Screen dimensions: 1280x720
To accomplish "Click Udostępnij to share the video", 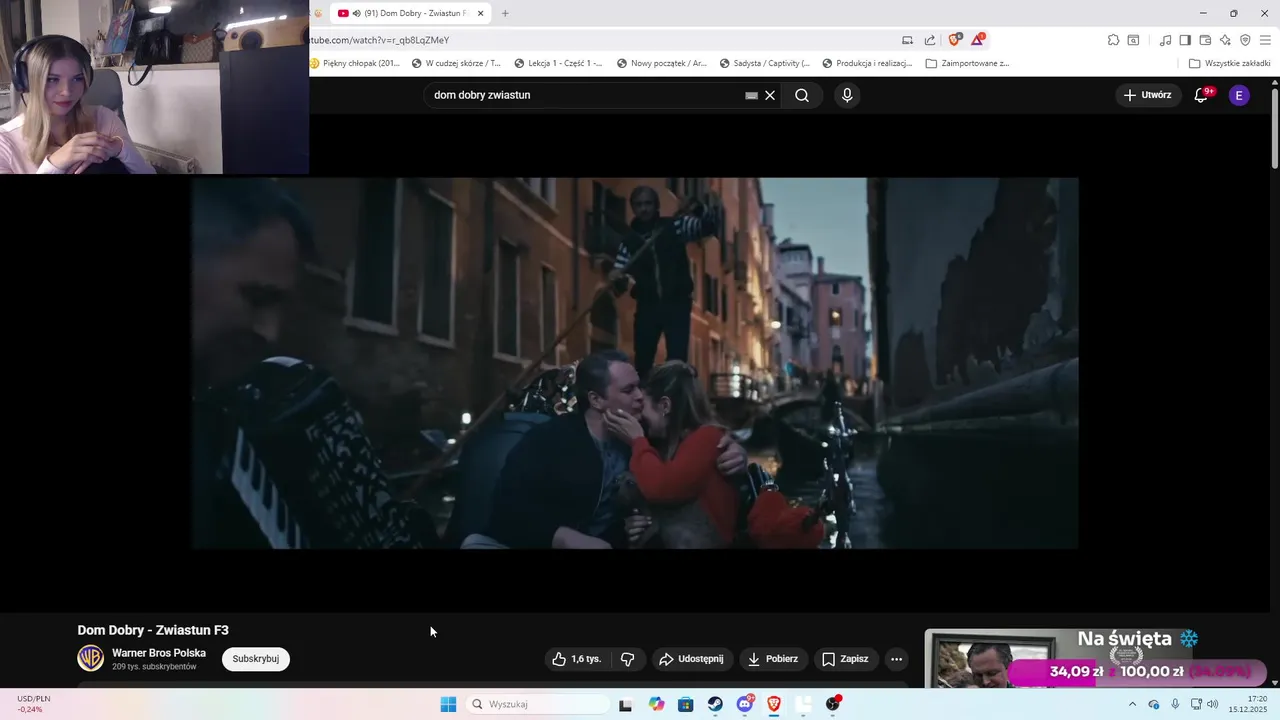I will [x=691, y=659].
